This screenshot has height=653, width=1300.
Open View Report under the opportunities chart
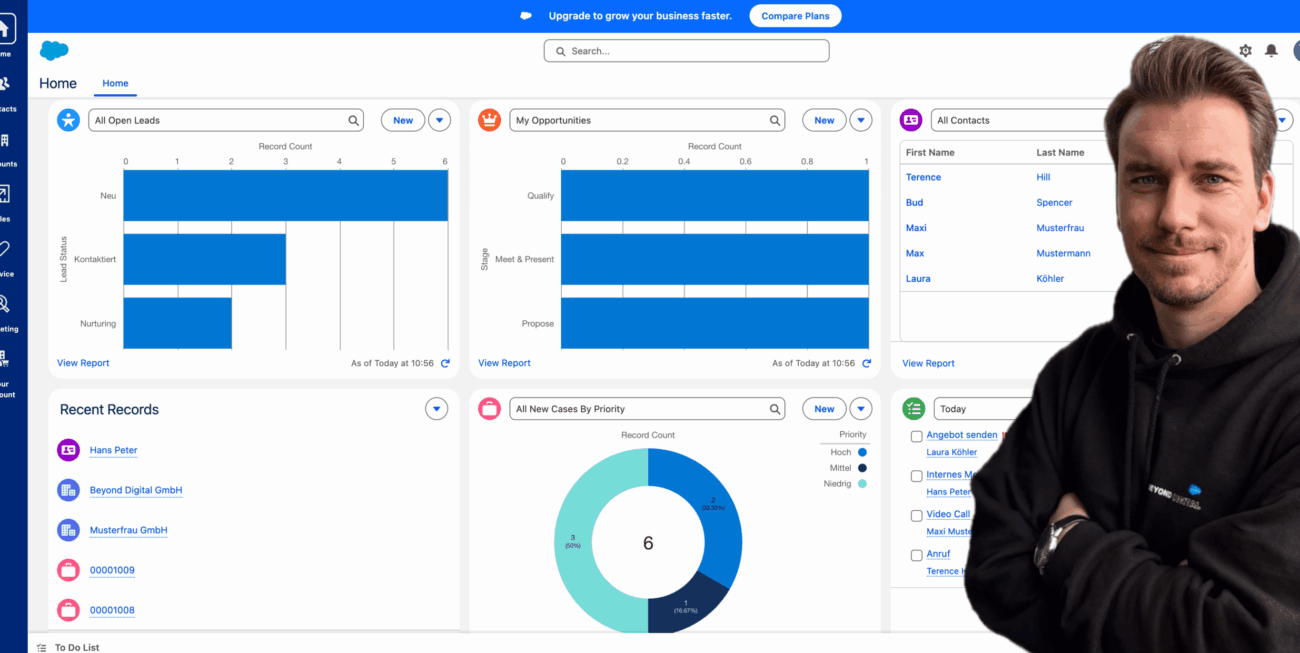coord(504,363)
